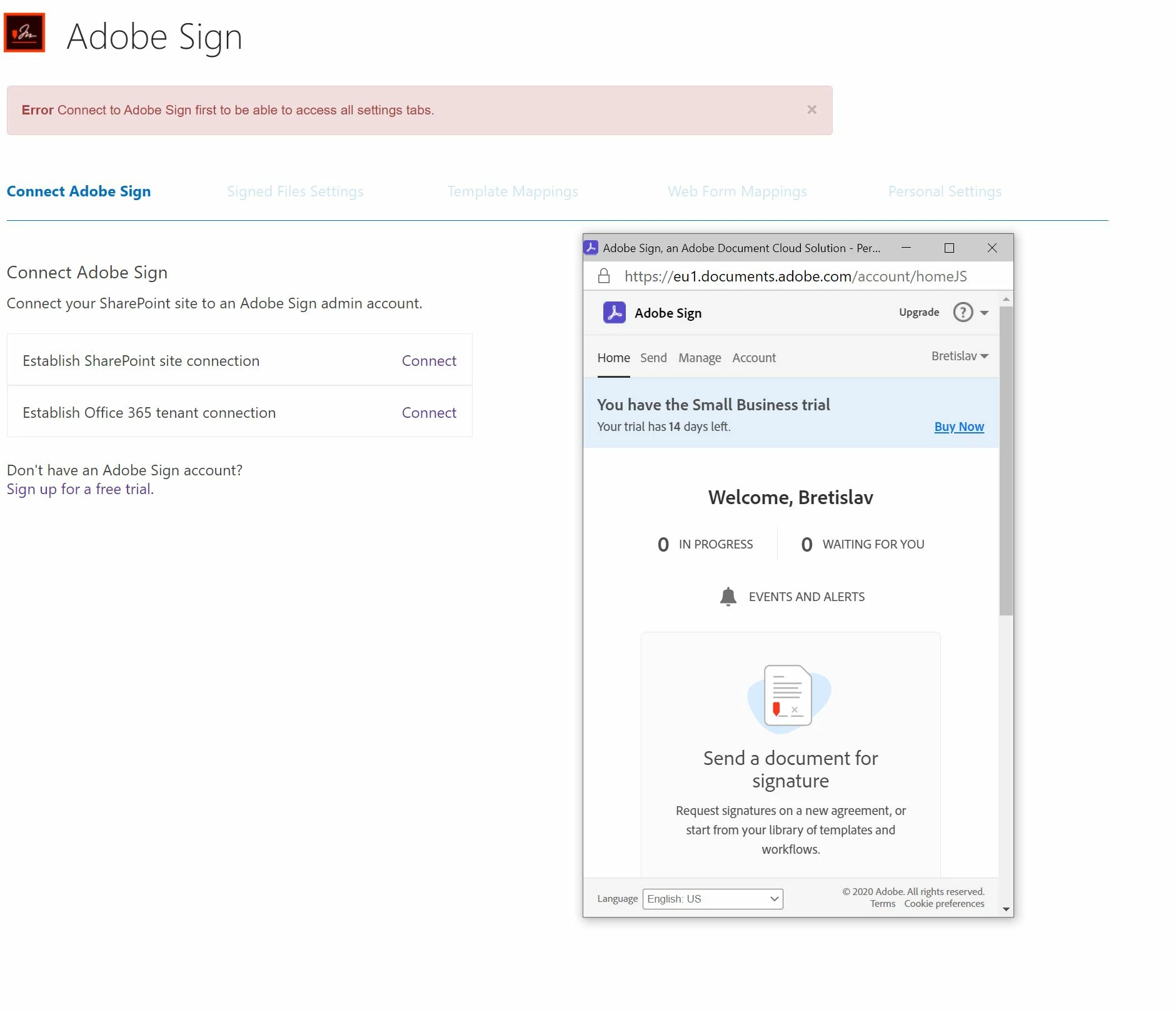
Task: Click the lock icon in the address bar
Action: pos(604,276)
